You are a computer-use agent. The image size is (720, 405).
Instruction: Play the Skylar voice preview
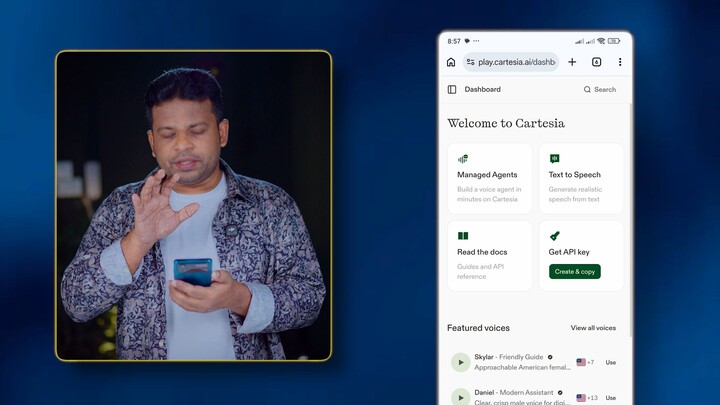pyautogui.click(x=461, y=362)
